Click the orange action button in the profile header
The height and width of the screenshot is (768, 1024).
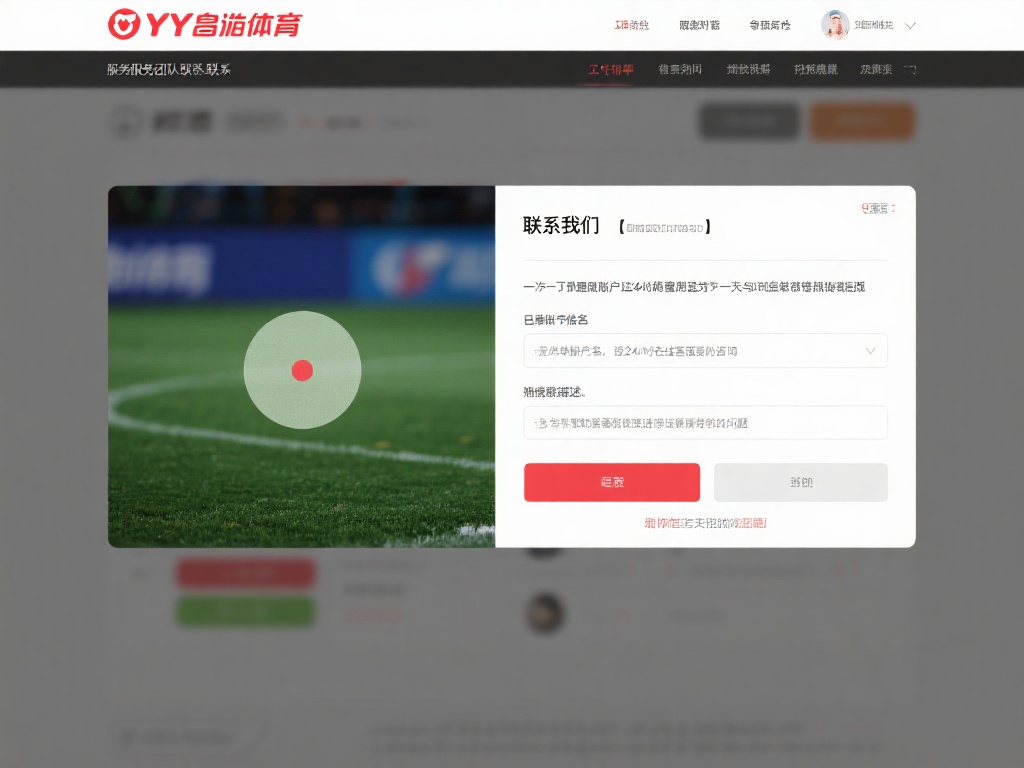click(x=862, y=120)
